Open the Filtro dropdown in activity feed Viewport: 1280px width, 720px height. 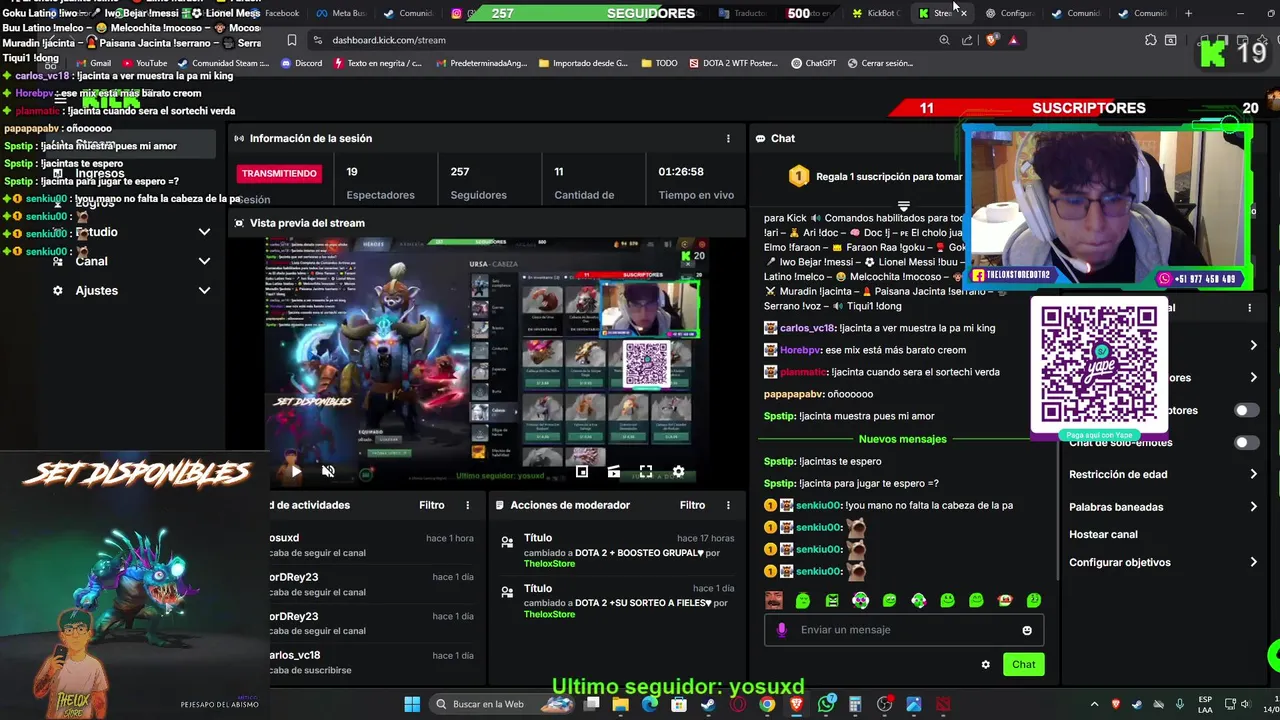click(431, 505)
